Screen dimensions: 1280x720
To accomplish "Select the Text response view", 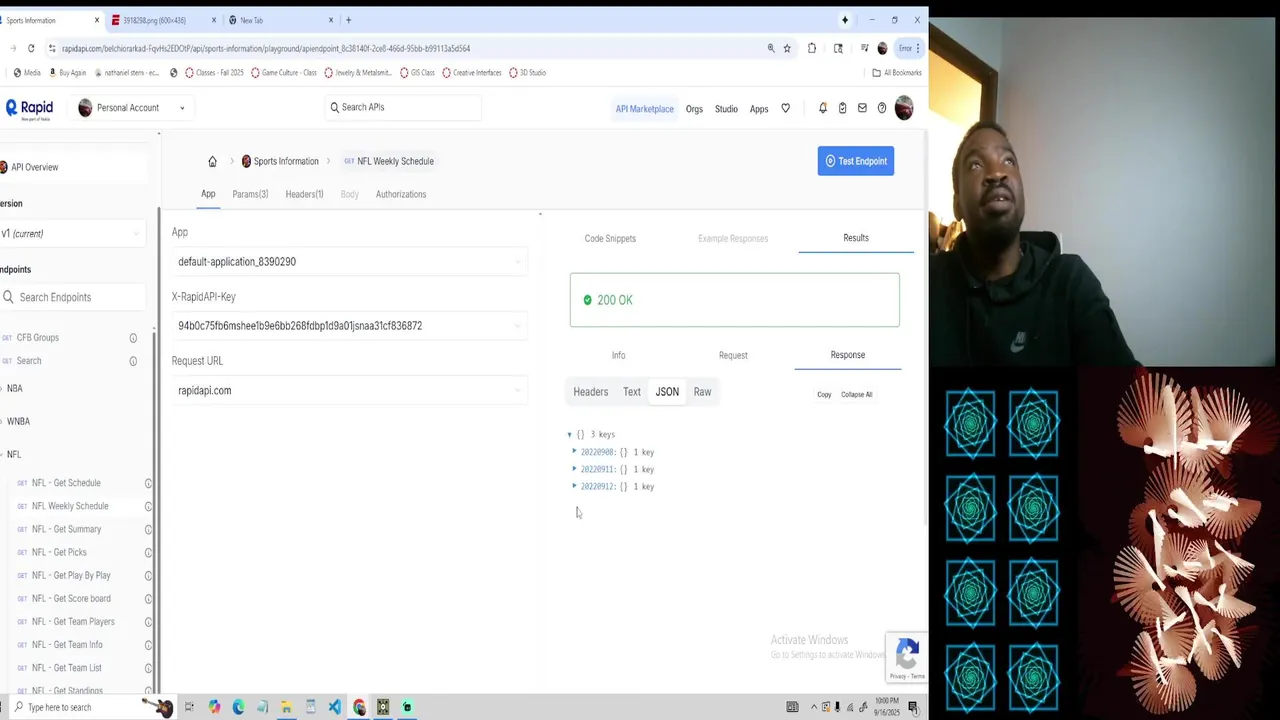I will click(632, 392).
